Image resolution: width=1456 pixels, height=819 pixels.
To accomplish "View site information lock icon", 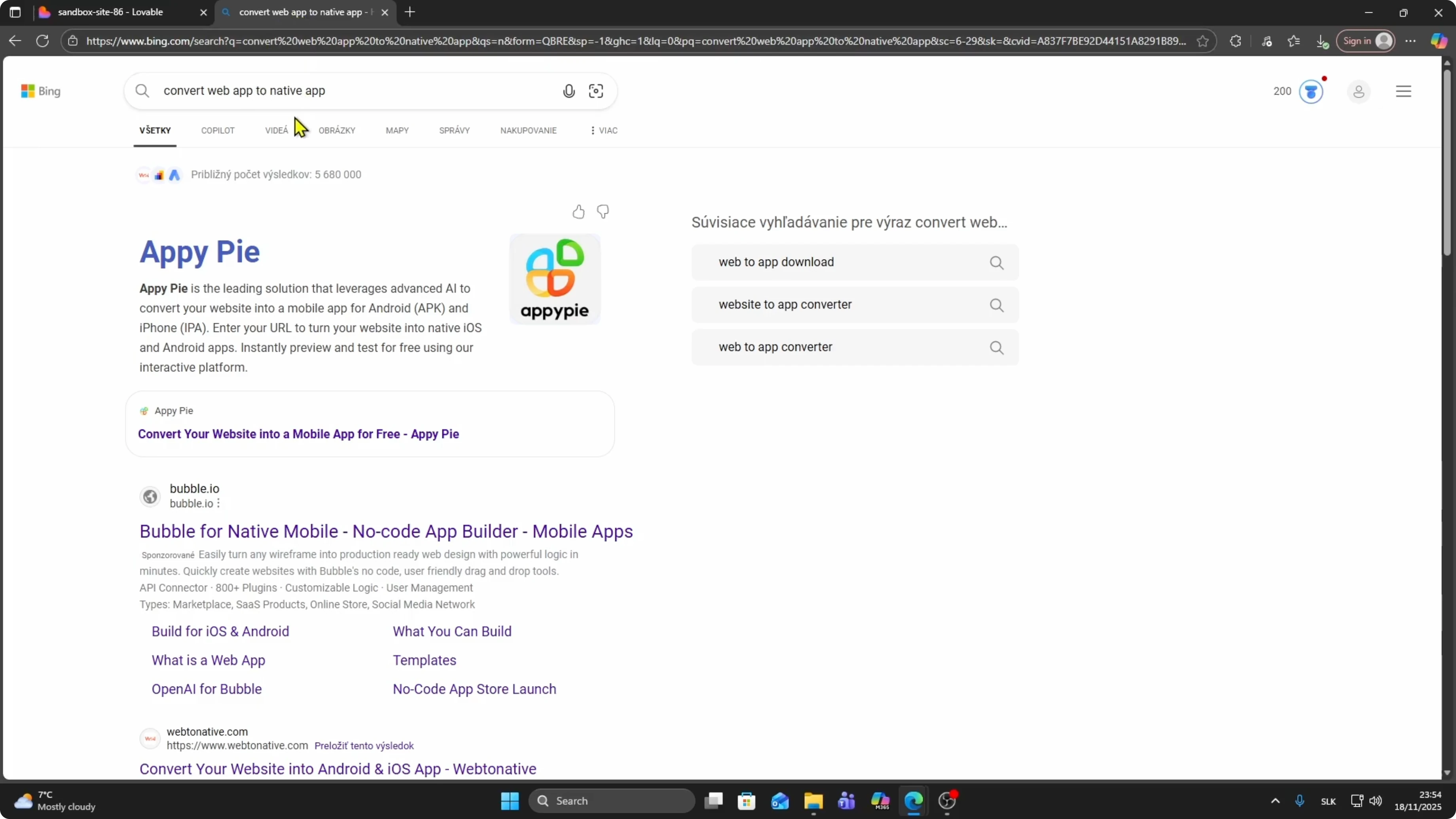I will 73,41.
